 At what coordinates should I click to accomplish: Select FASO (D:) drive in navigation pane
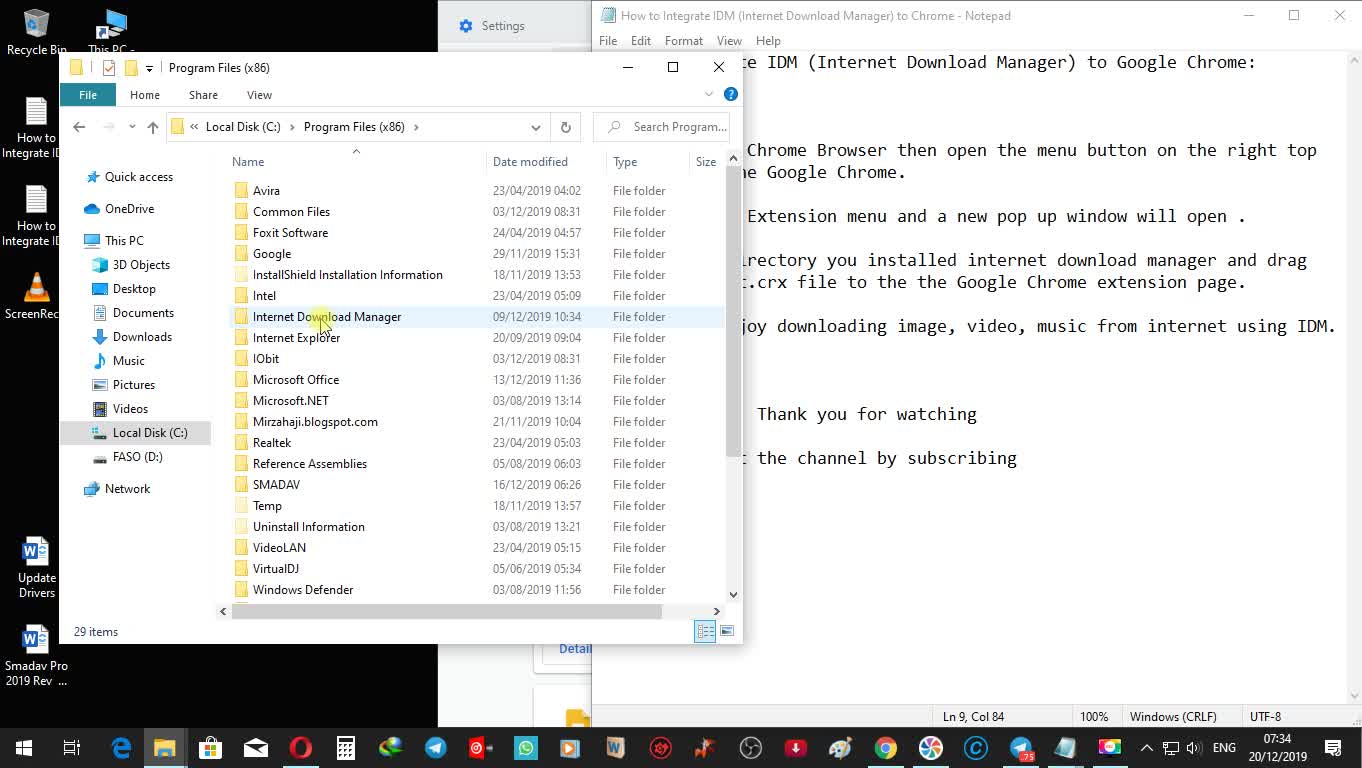coord(137,457)
